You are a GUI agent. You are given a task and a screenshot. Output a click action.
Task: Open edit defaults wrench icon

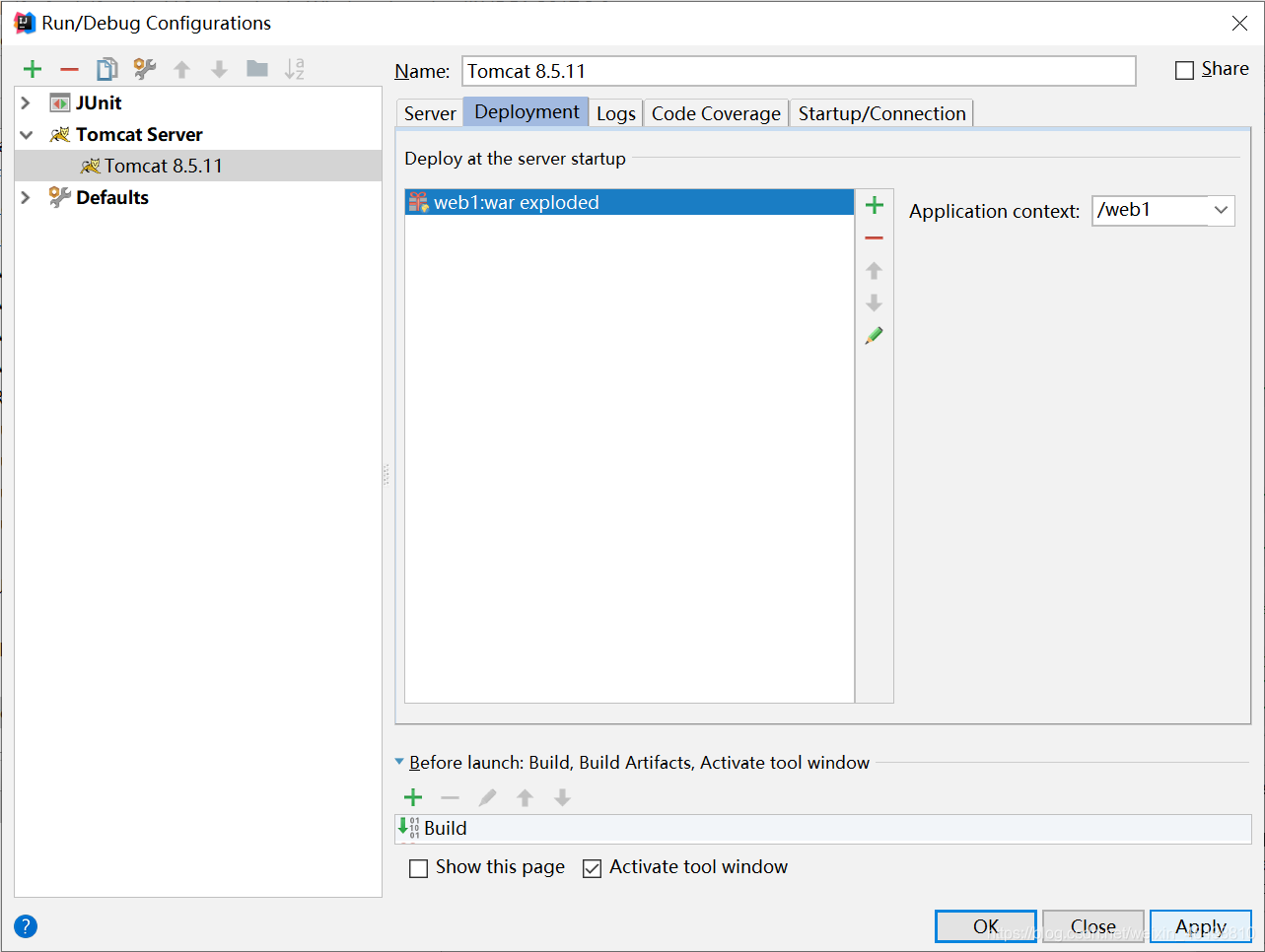pos(145,68)
